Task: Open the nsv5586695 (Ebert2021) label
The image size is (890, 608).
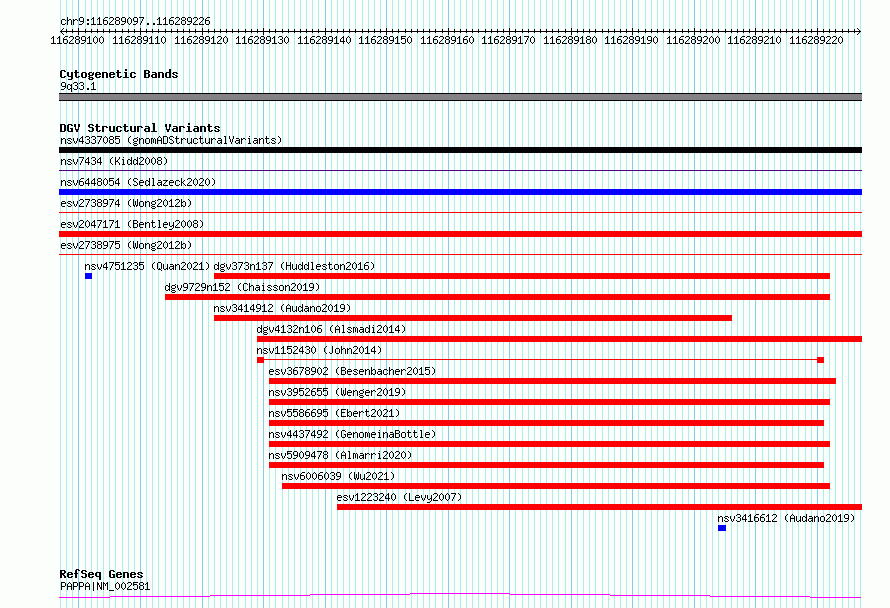Action: point(334,413)
